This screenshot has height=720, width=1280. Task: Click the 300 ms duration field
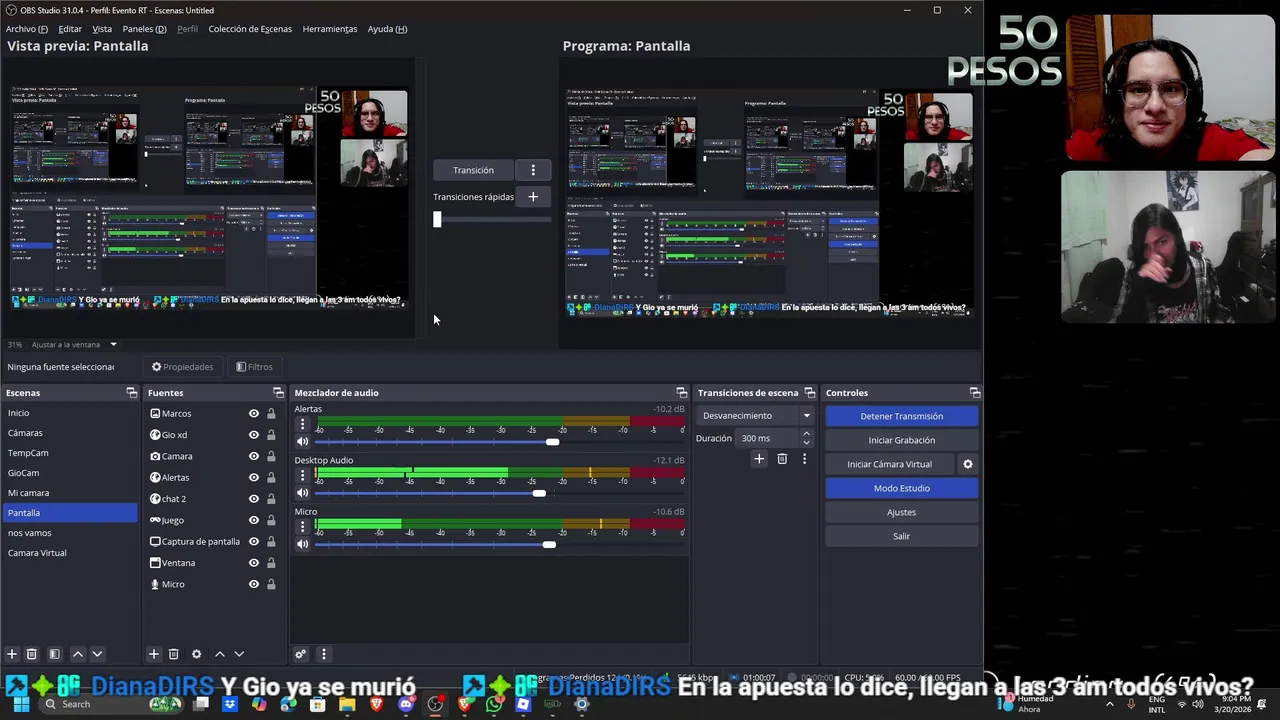[x=768, y=438]
